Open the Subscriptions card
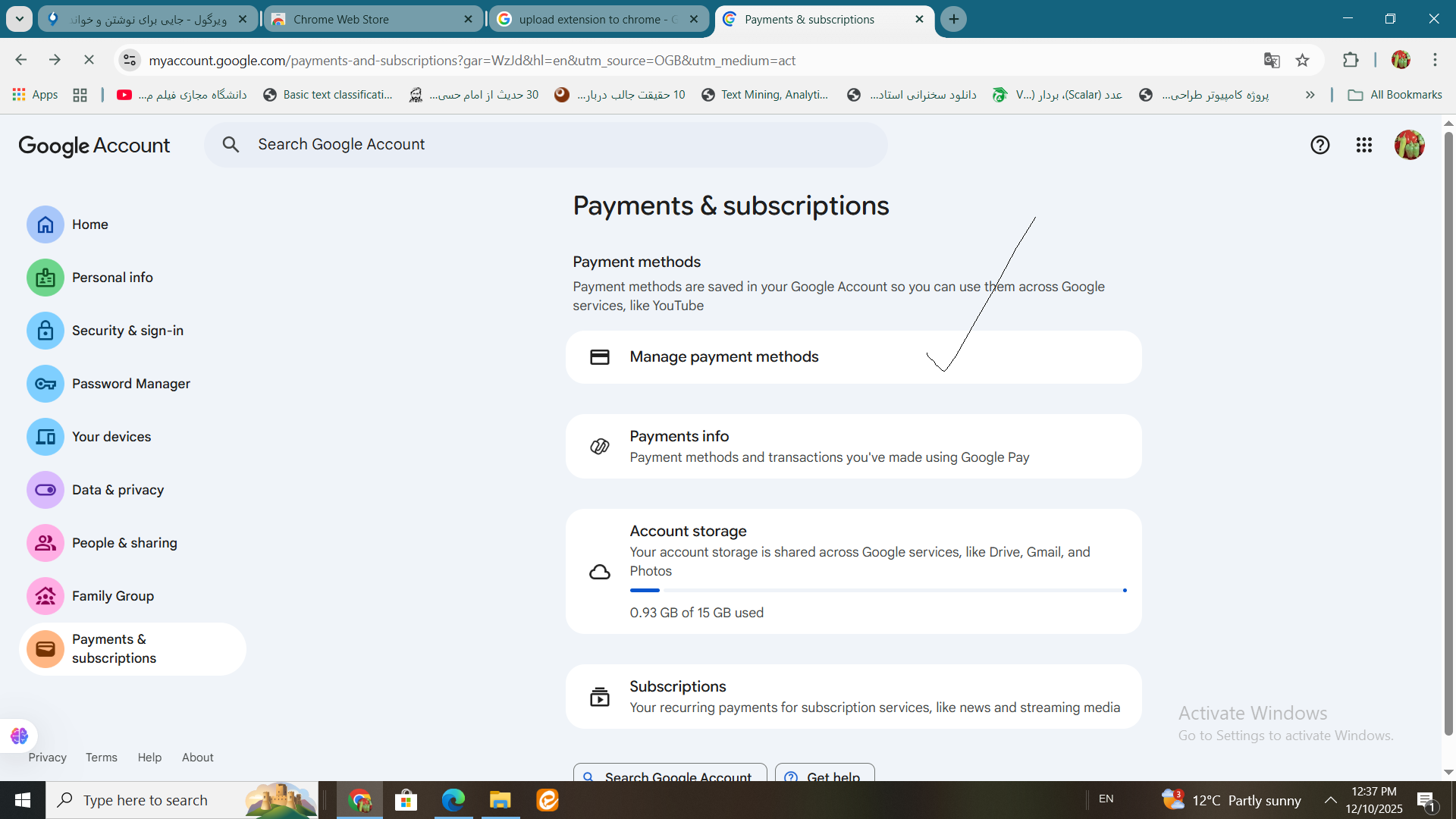 tap(853, 697)
